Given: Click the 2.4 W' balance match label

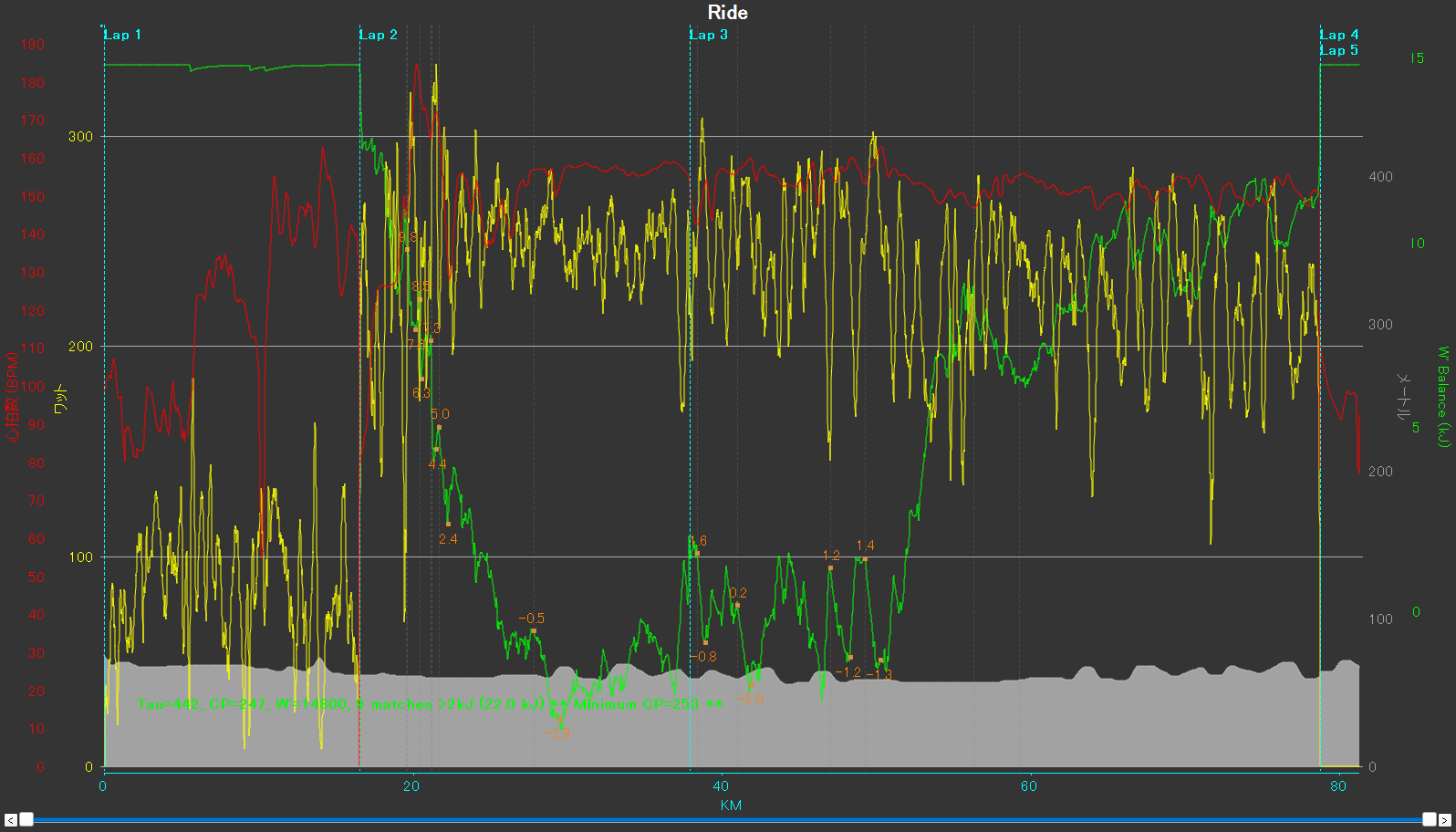Looking at the screenshot, I should (x=448, y=539).
